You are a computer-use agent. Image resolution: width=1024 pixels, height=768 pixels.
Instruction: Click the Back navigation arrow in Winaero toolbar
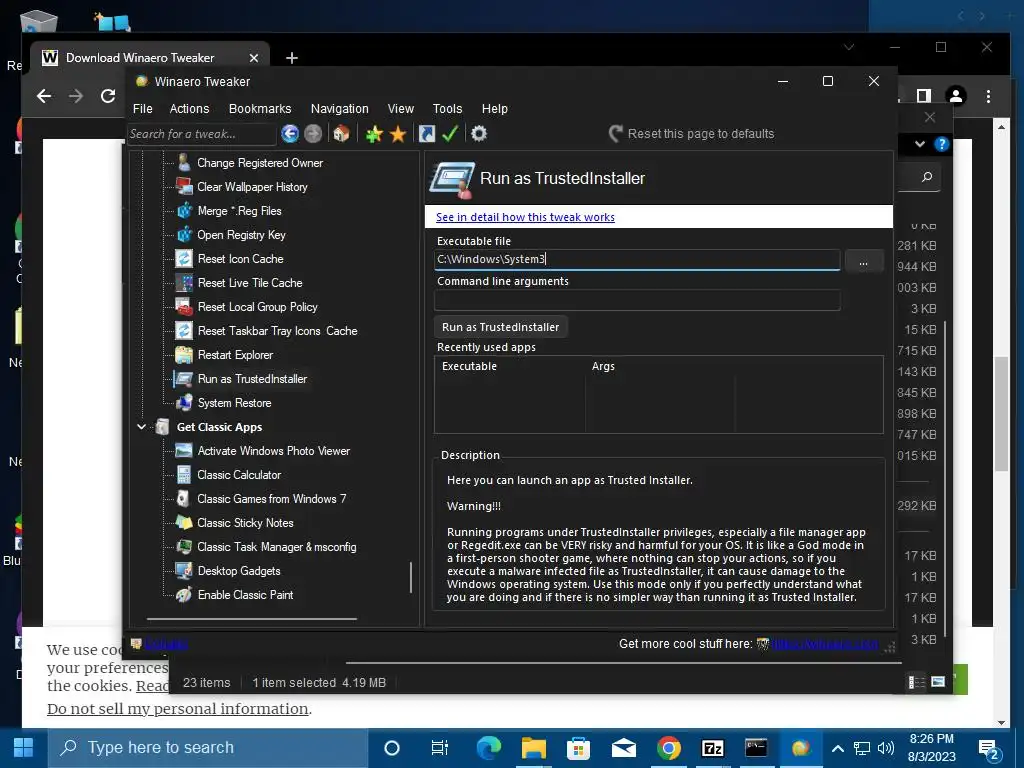click(290, 134)
